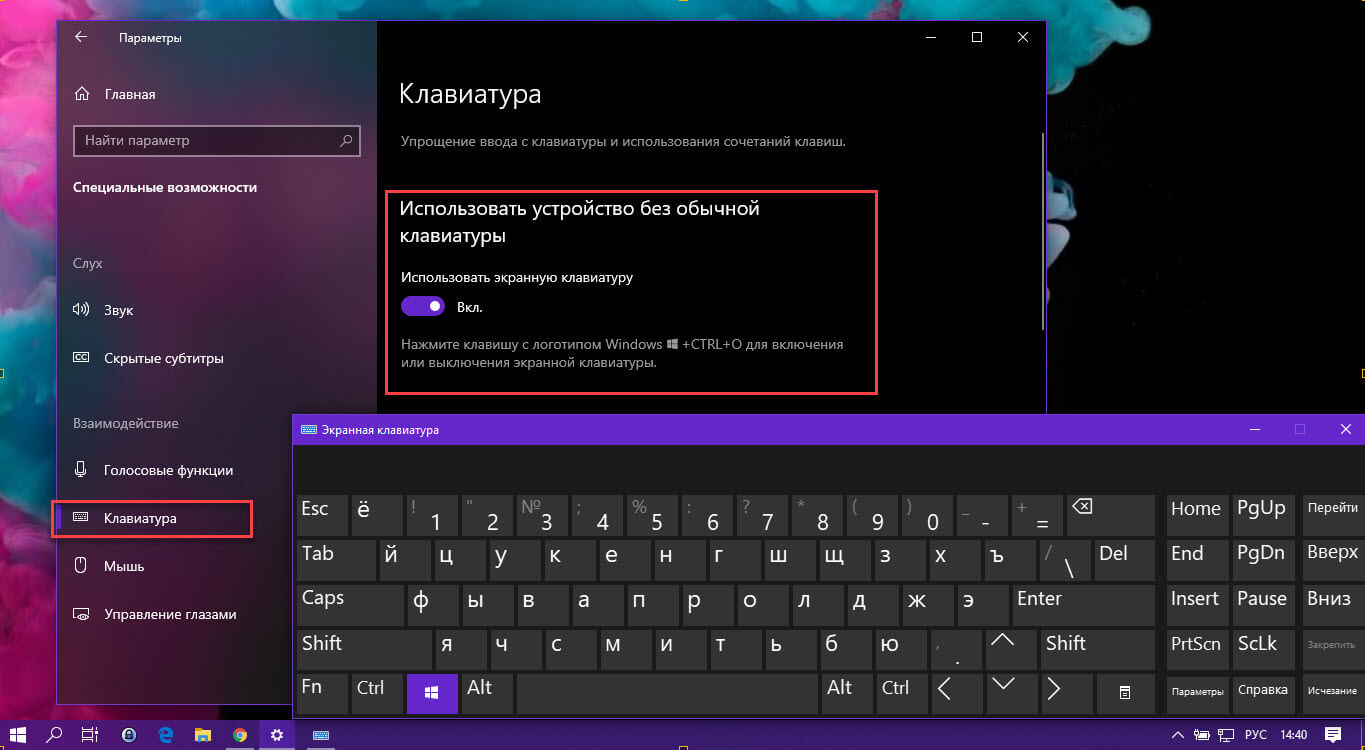The image size is (1365, 750).
Task: Open the Голосовые функции section
Action: coord(153,470)
